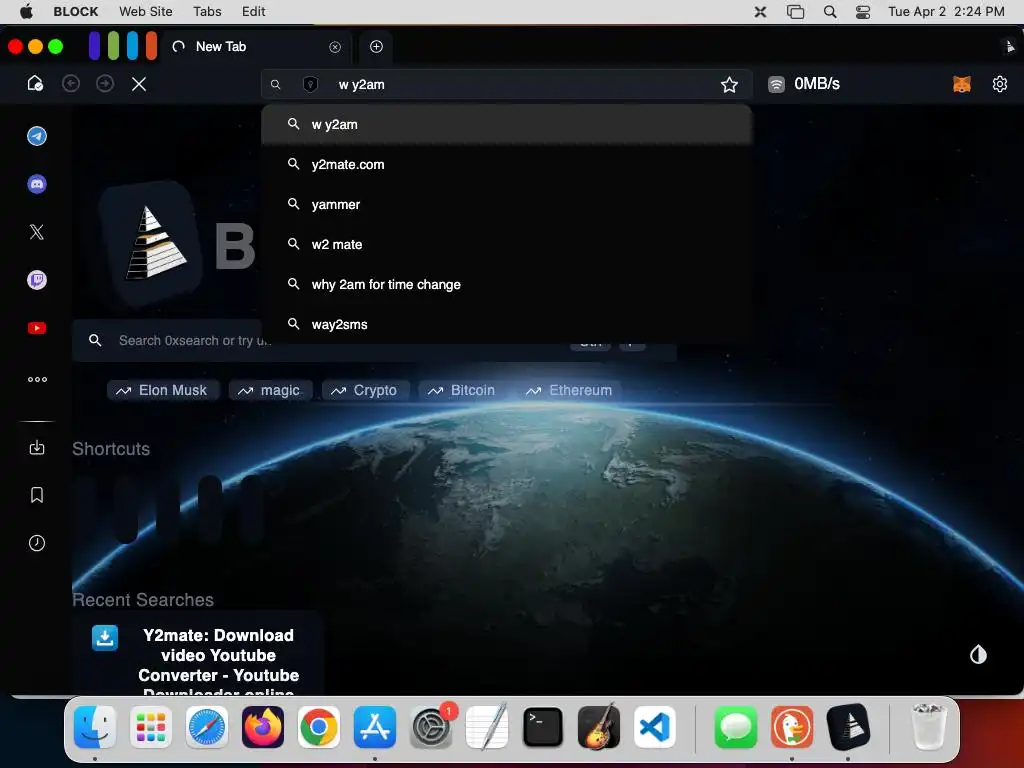Open the bookmarks panel in sidebar
Viewport: 1024px width, 768px height.
pyautogui.click(x=37, y=495)
